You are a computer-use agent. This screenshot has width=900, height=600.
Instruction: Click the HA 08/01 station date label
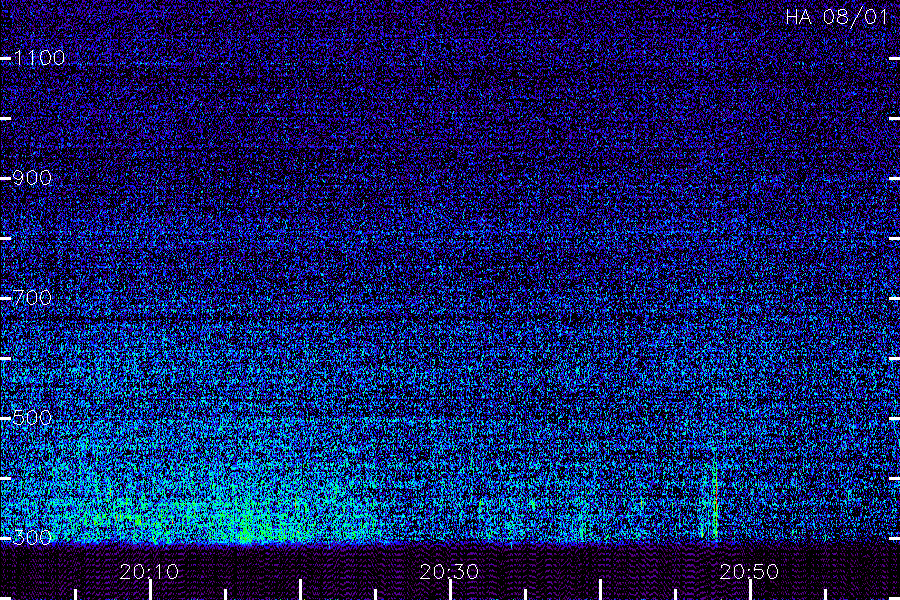pyautogui.click(x=837, y=17)
